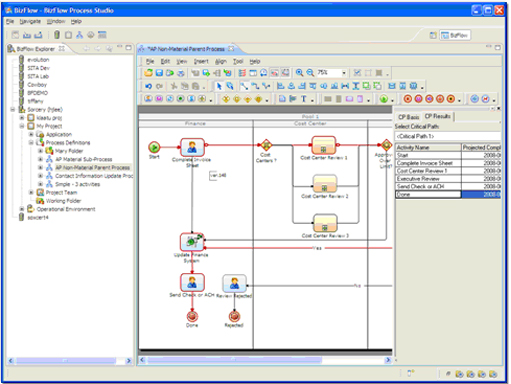Toggle the straight connector line tool

click(244, 86)
